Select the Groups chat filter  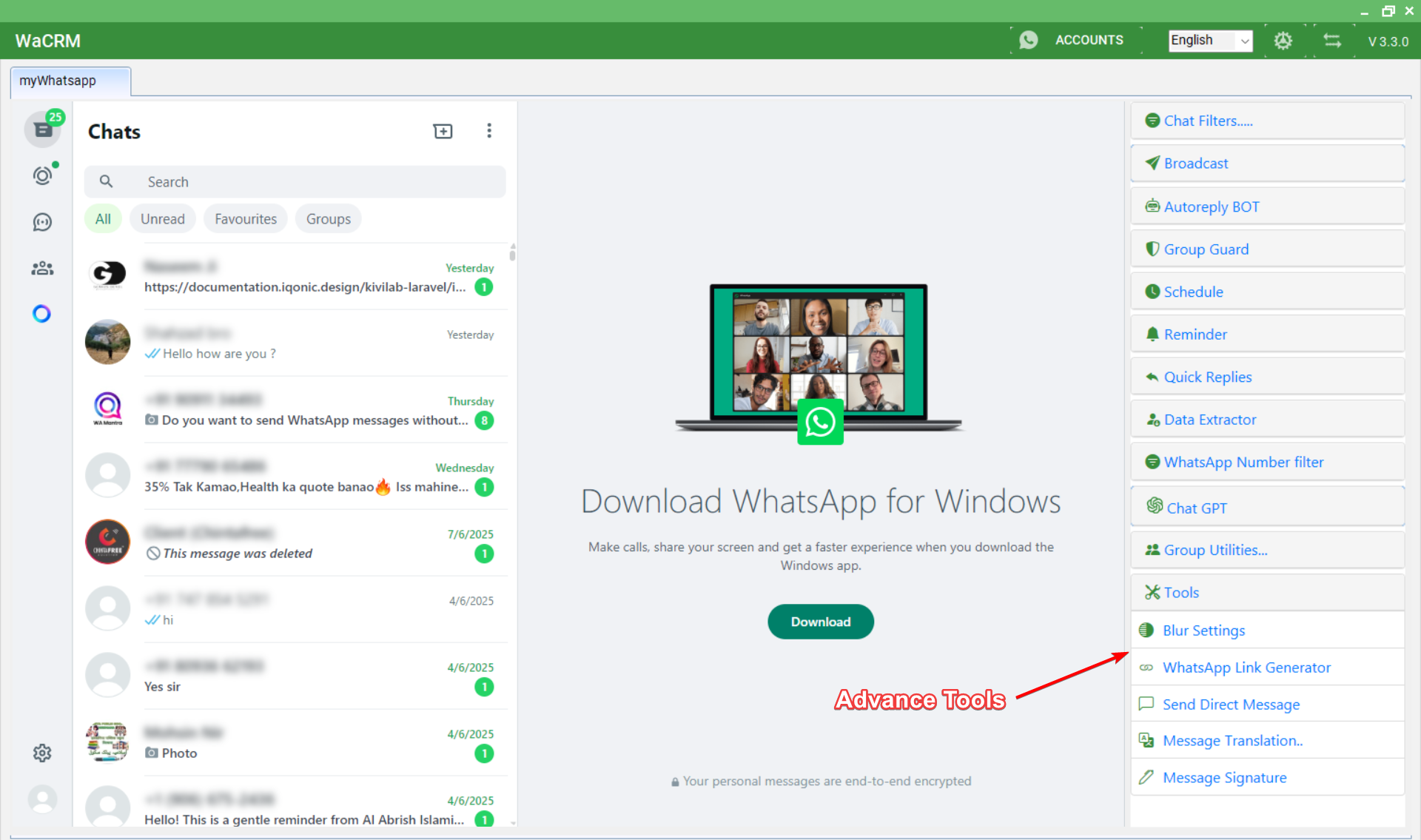(x=329, y=219)
